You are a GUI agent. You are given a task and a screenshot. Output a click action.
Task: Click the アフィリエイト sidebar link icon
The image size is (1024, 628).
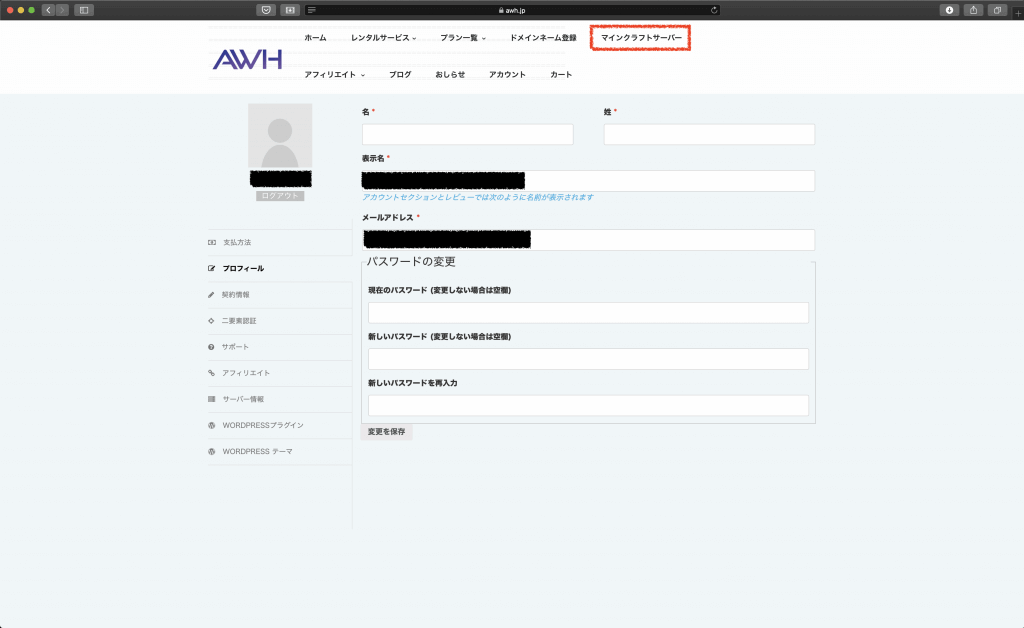211,373
